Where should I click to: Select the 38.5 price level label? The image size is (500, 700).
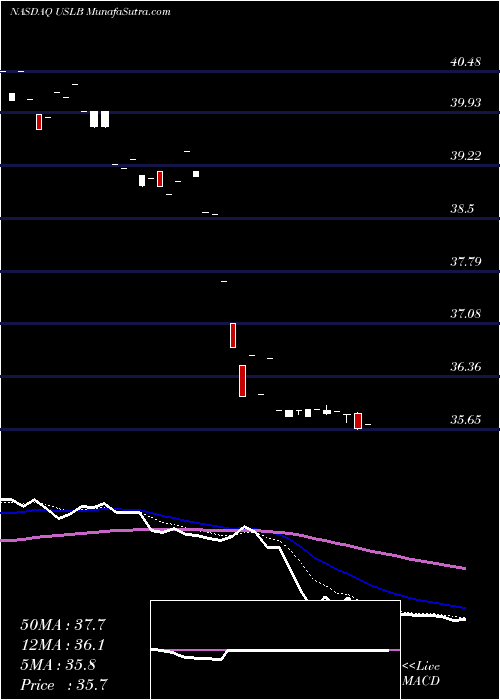click(462, 208)
